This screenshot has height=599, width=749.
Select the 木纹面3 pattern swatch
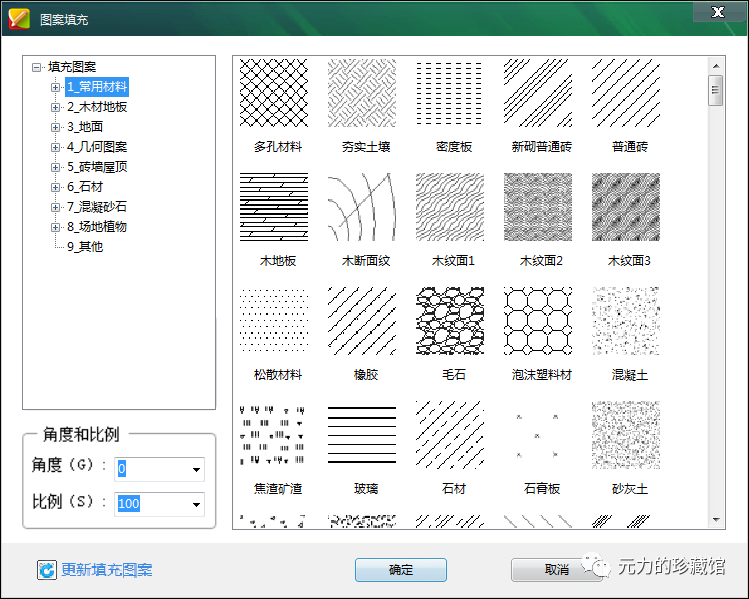[x=625, y=207]
